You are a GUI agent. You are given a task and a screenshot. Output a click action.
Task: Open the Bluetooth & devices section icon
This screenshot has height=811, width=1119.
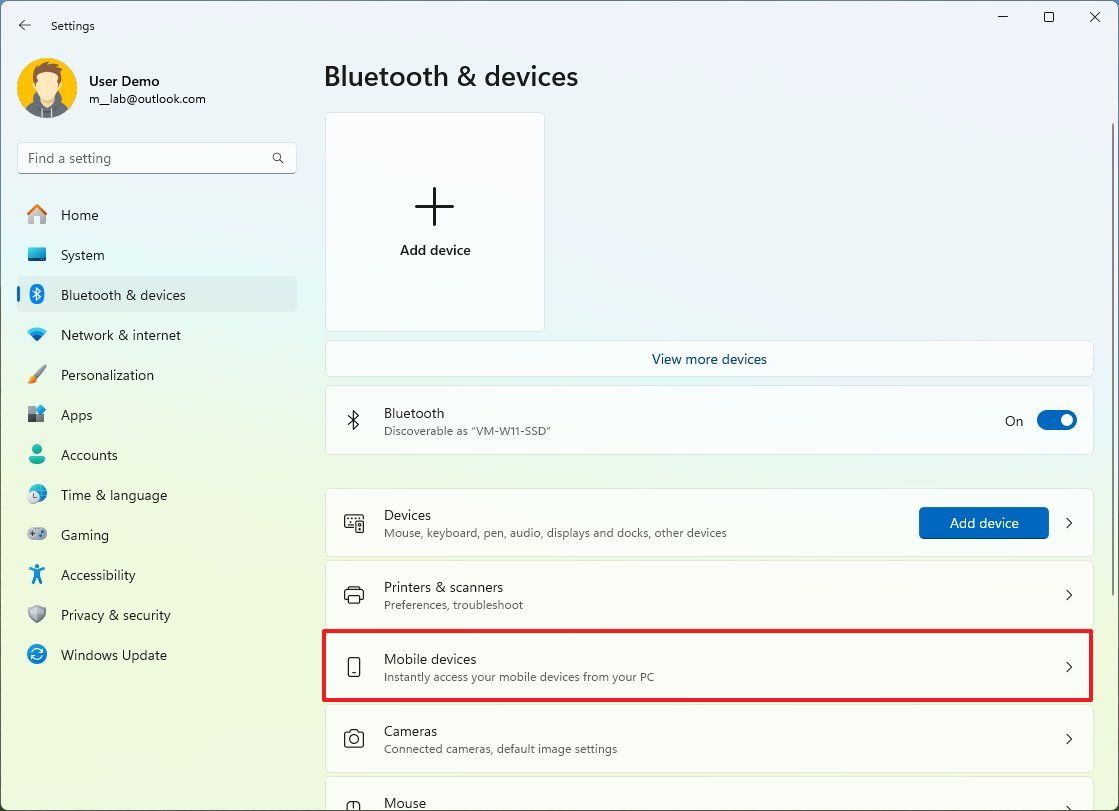pyautogui.click(x=37, y=294)
